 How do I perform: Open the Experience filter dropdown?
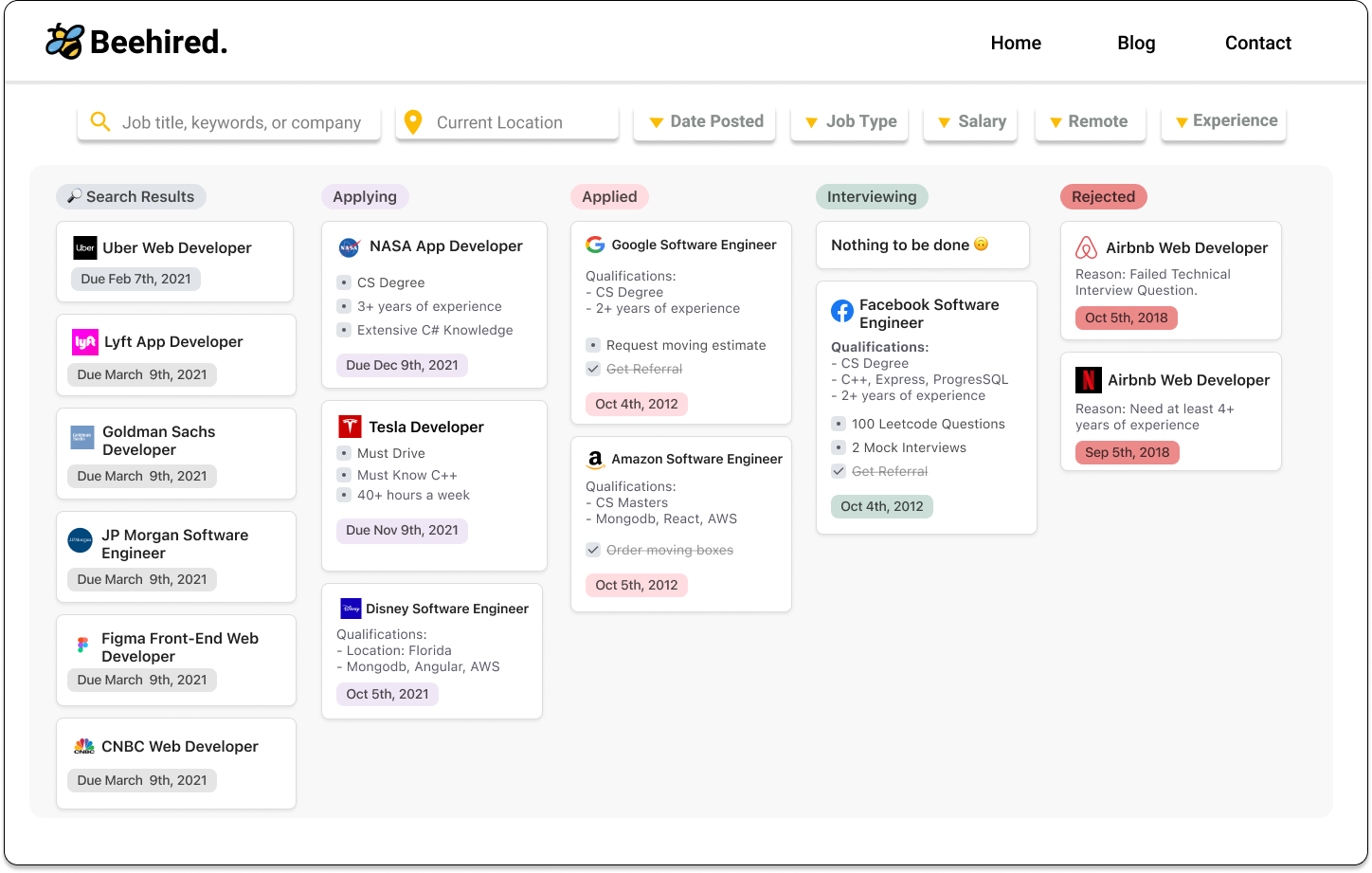click(1223, 121)
